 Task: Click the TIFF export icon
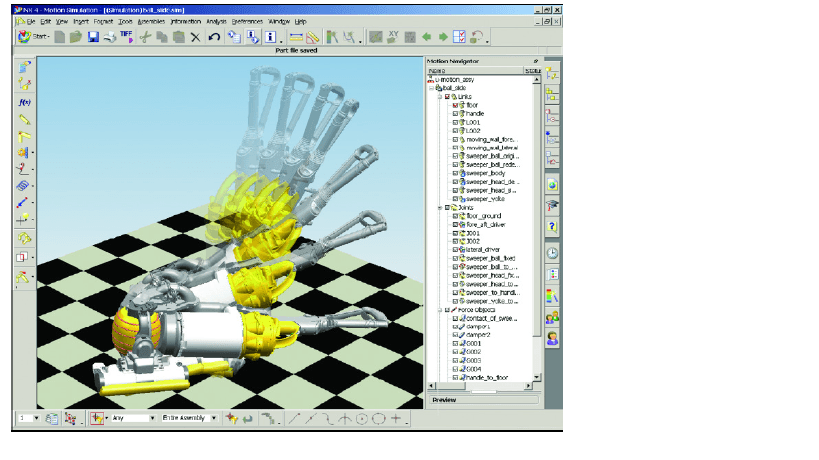point(126,37)
